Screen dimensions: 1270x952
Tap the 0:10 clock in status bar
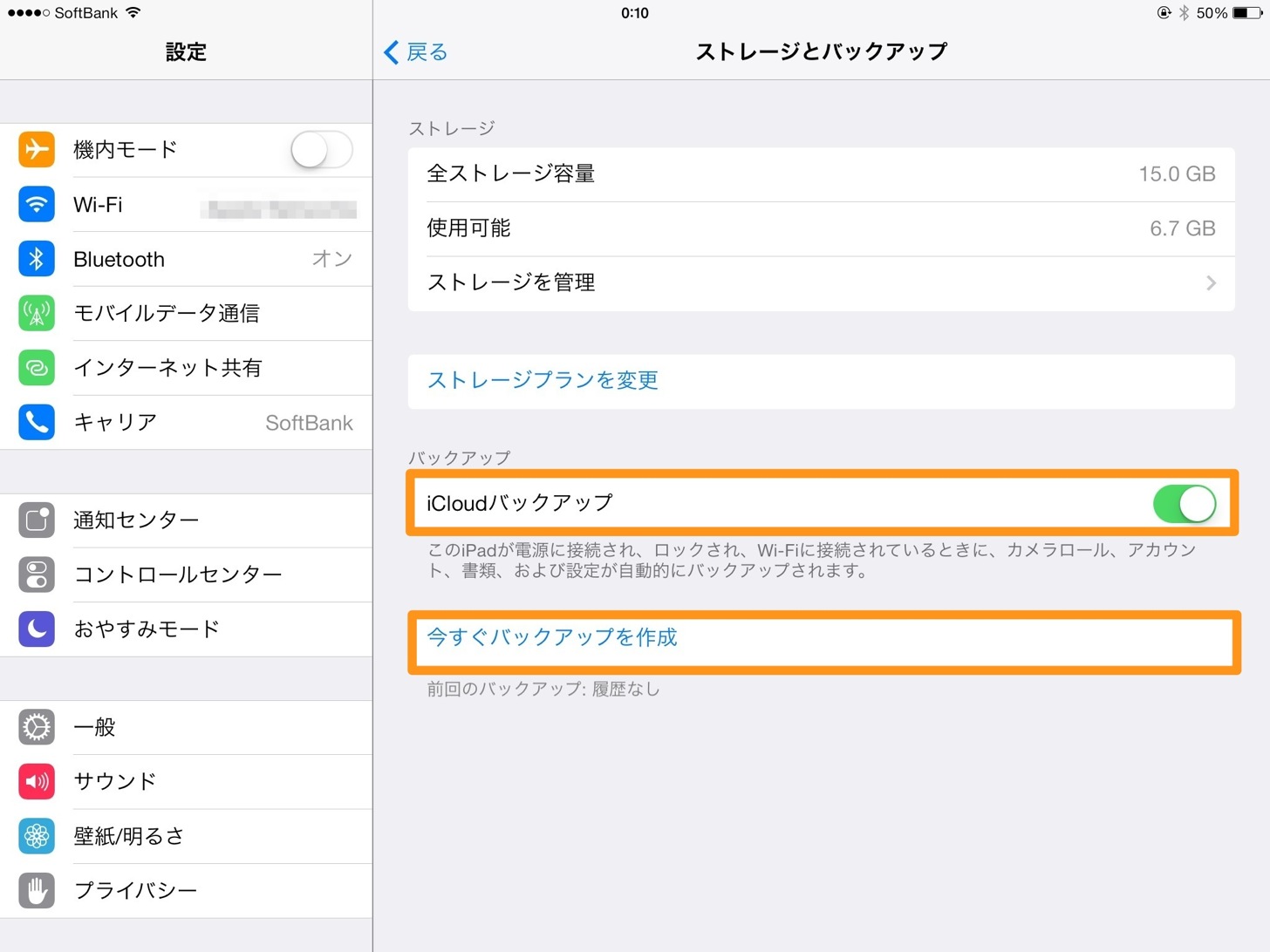pos(635,13)
